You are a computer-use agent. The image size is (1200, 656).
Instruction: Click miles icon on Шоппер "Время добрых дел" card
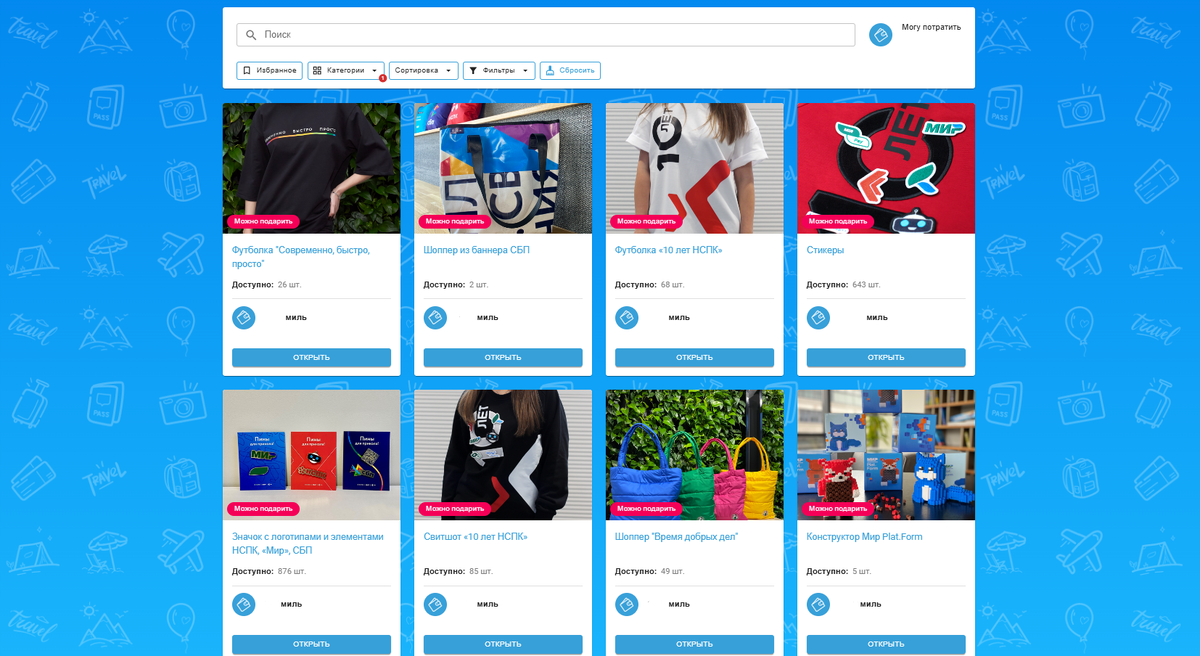(627, 605)
